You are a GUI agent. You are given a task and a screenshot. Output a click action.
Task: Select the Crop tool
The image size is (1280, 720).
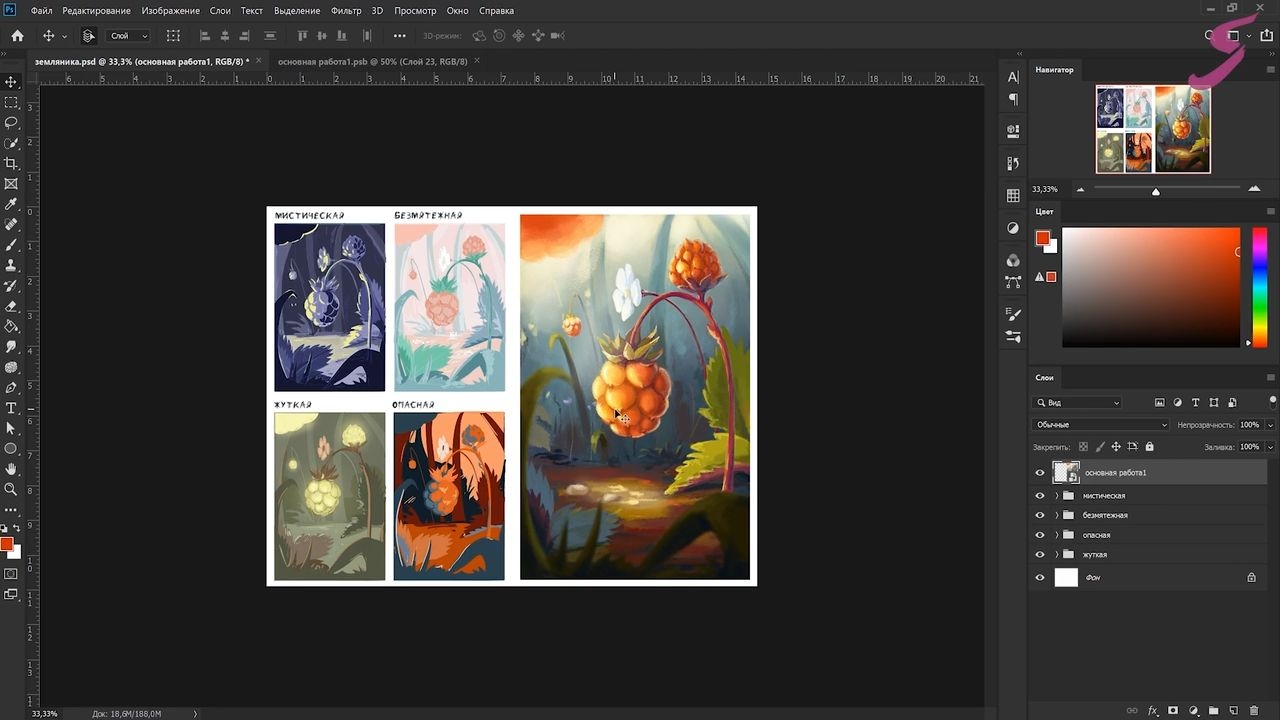11,163
